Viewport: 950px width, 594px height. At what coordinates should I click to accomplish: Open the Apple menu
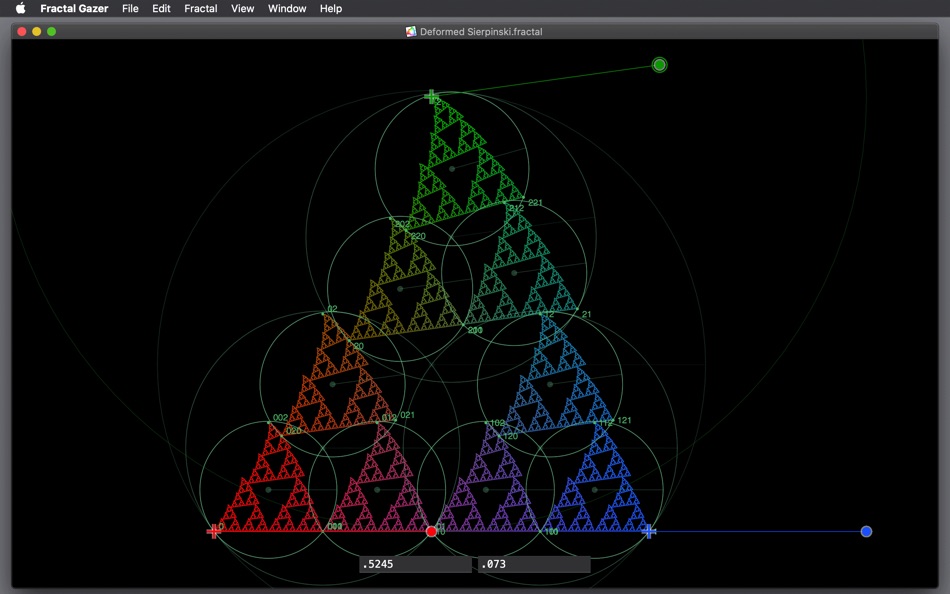[x=21, y=8]
